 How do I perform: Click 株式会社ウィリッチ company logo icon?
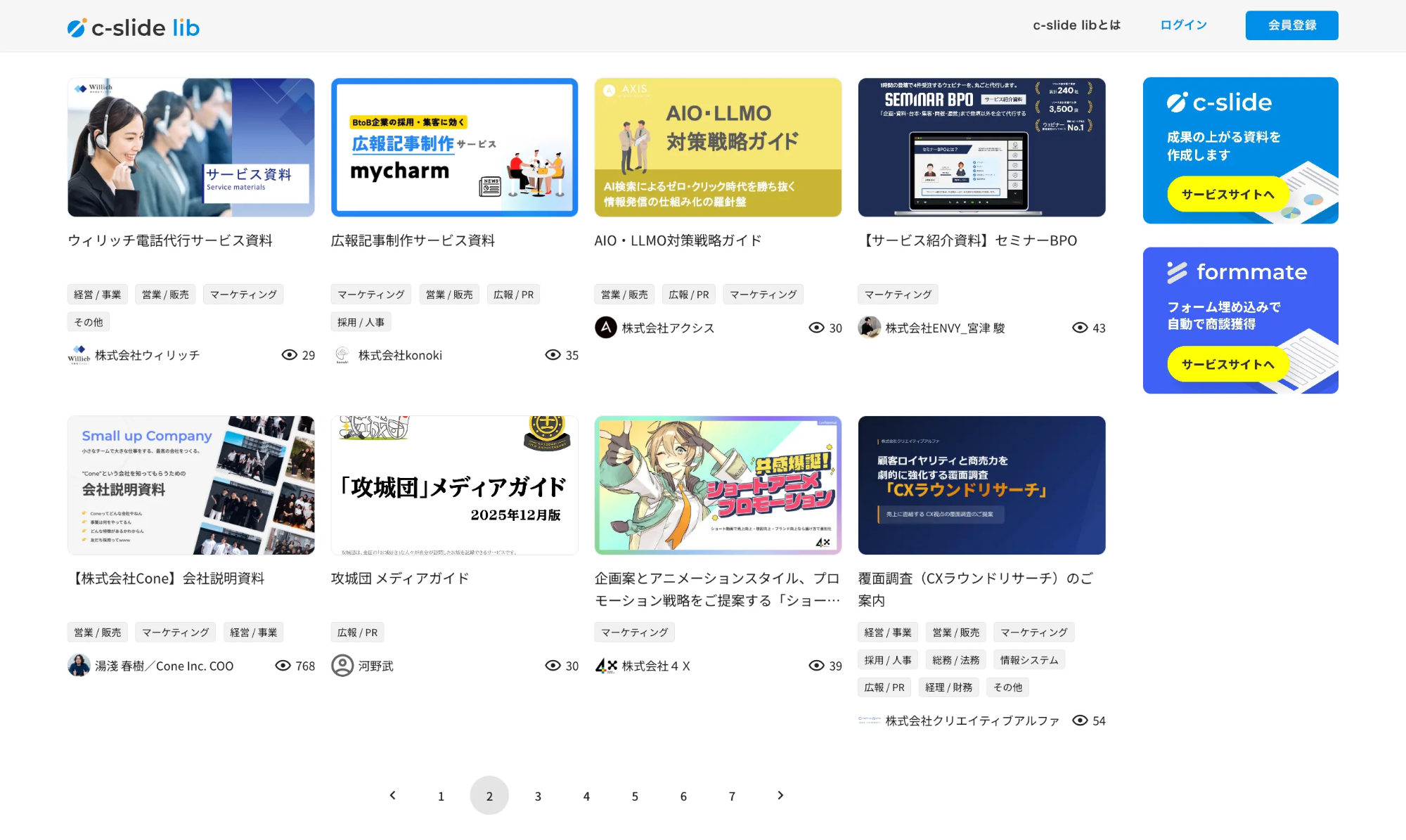click(x=79, y=355)
